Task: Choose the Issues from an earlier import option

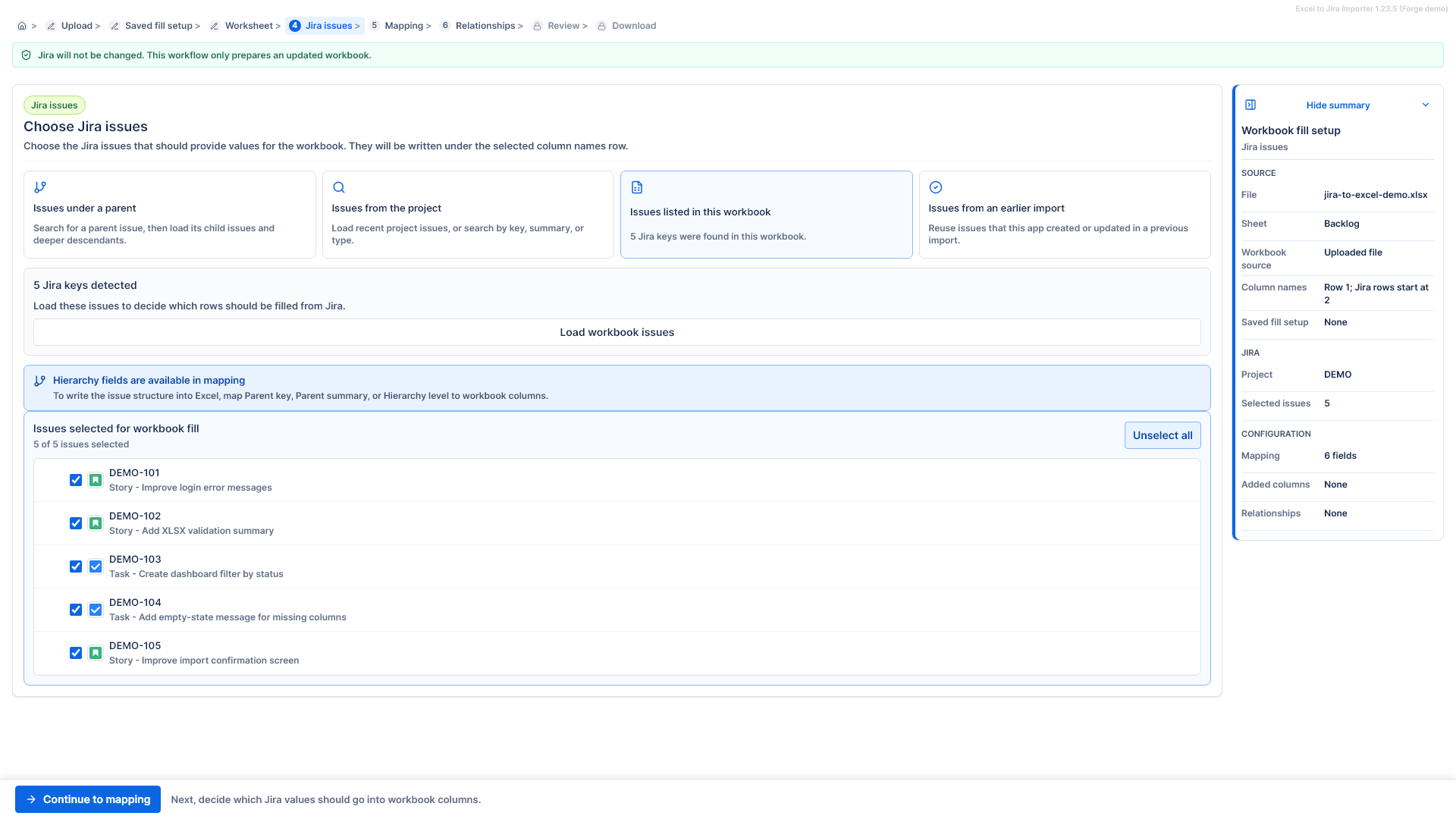Action: click(1065, 215)
